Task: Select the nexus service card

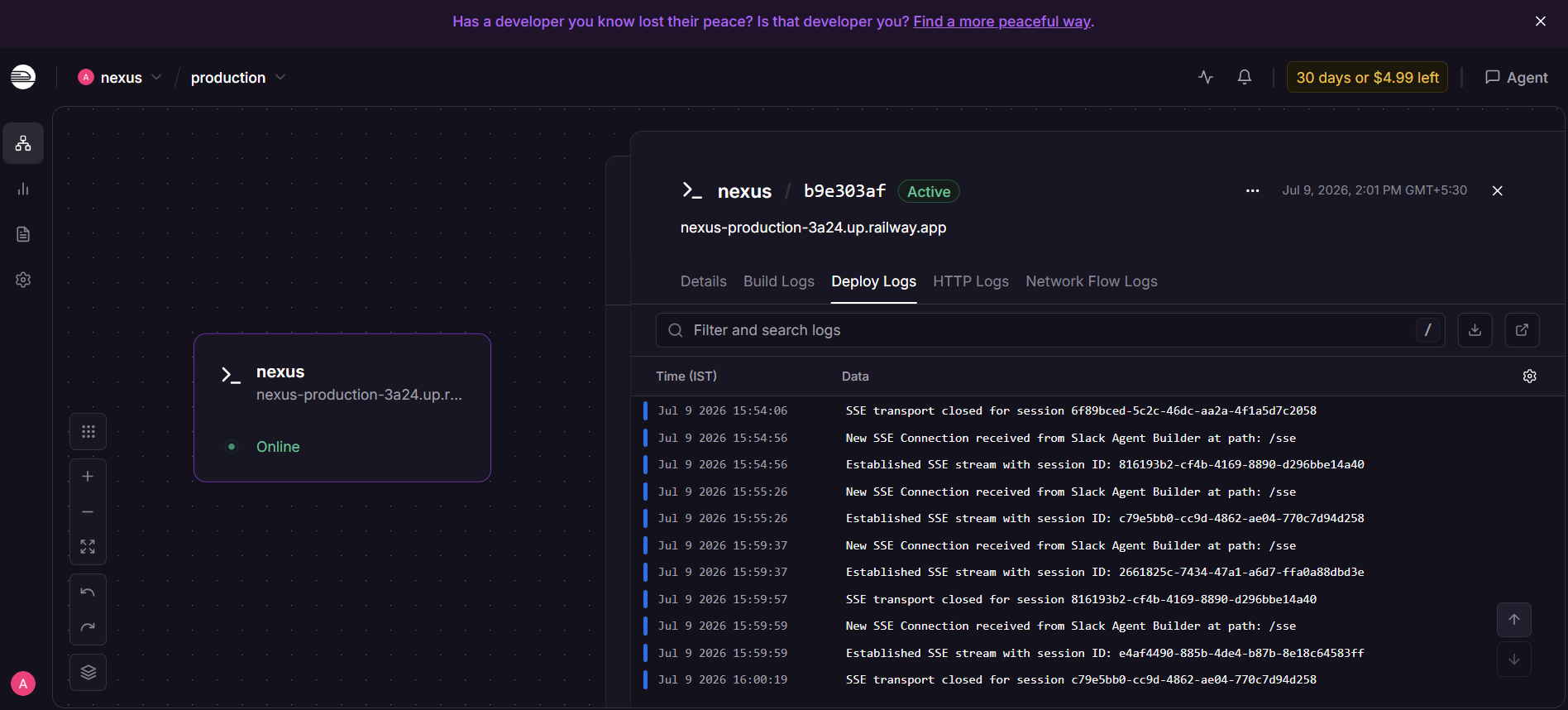Action: [342, 408]
